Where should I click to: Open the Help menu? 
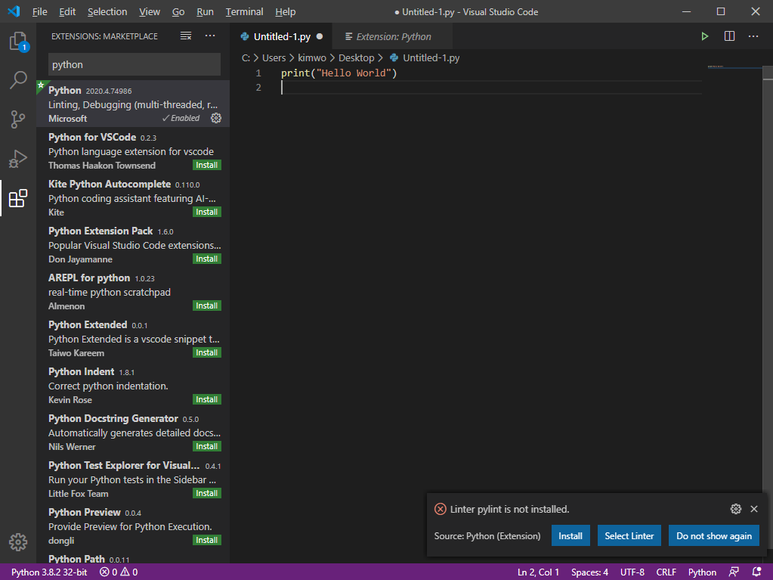pos(285,12)
